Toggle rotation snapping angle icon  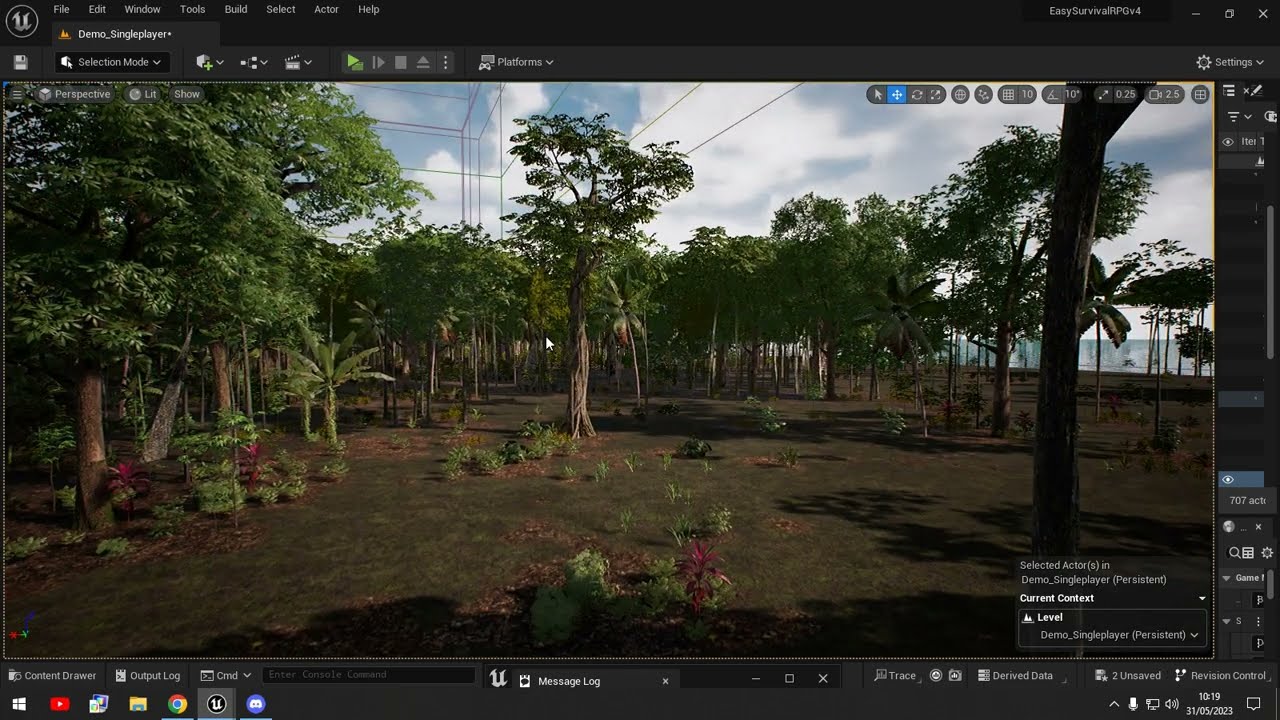point(1052,94)
